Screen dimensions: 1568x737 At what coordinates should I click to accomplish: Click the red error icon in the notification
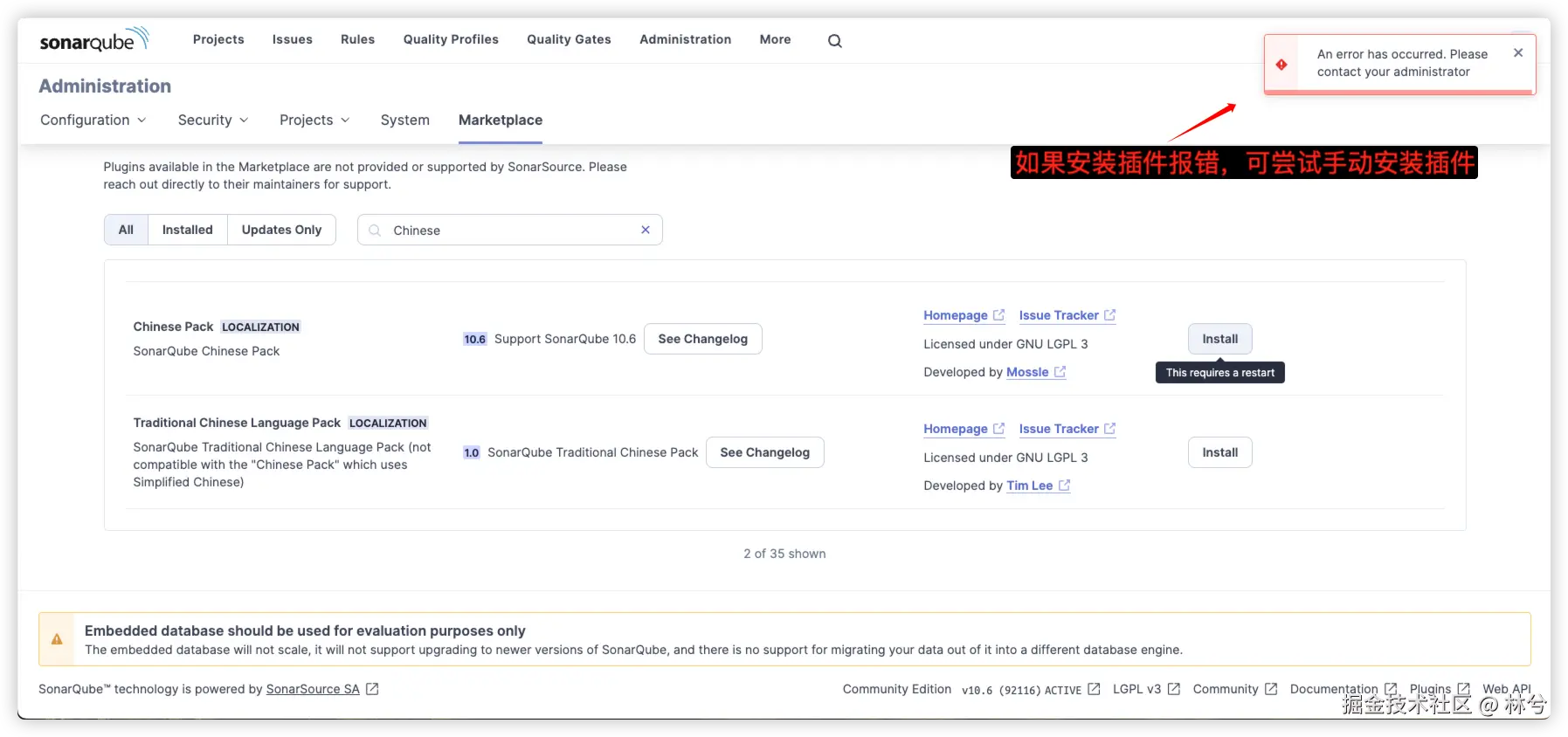pos(1281,64)
